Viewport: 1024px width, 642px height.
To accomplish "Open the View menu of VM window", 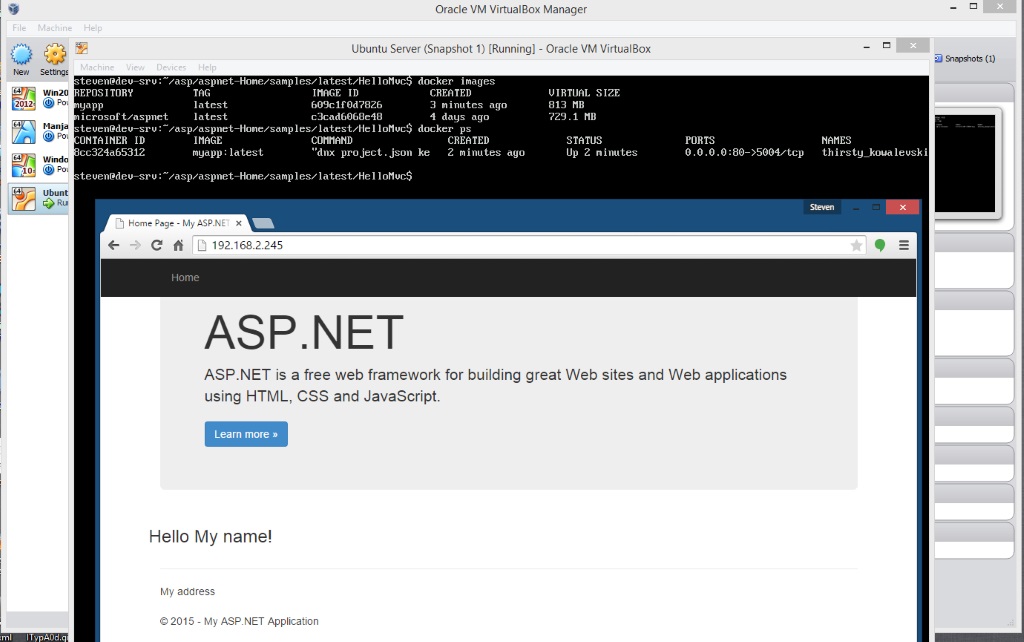I will click(x=135, y=67).
